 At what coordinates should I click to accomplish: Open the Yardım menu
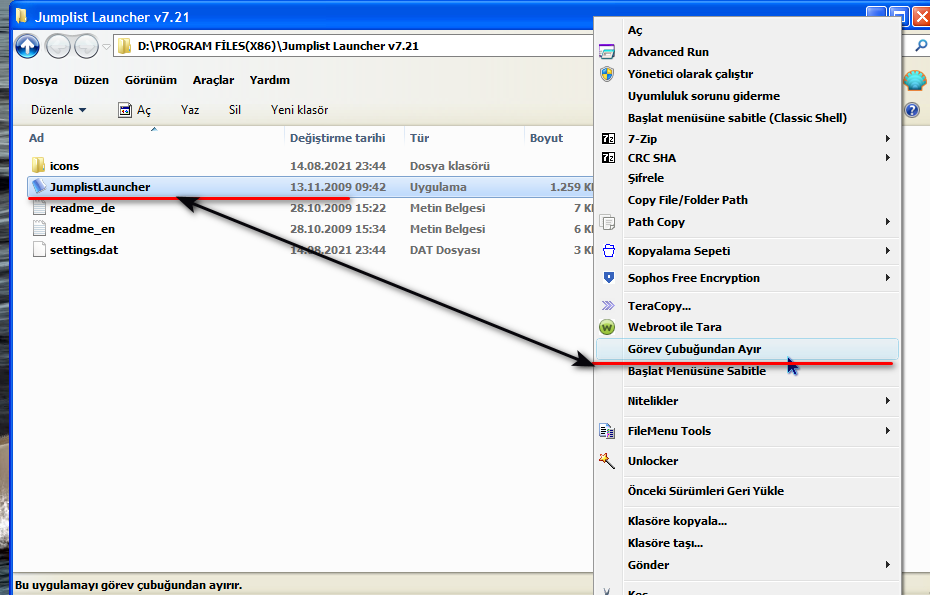(270, 80)
